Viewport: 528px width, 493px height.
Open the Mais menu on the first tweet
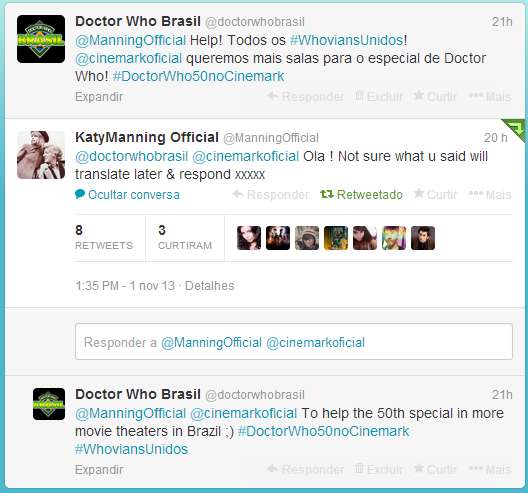[490, 96]
